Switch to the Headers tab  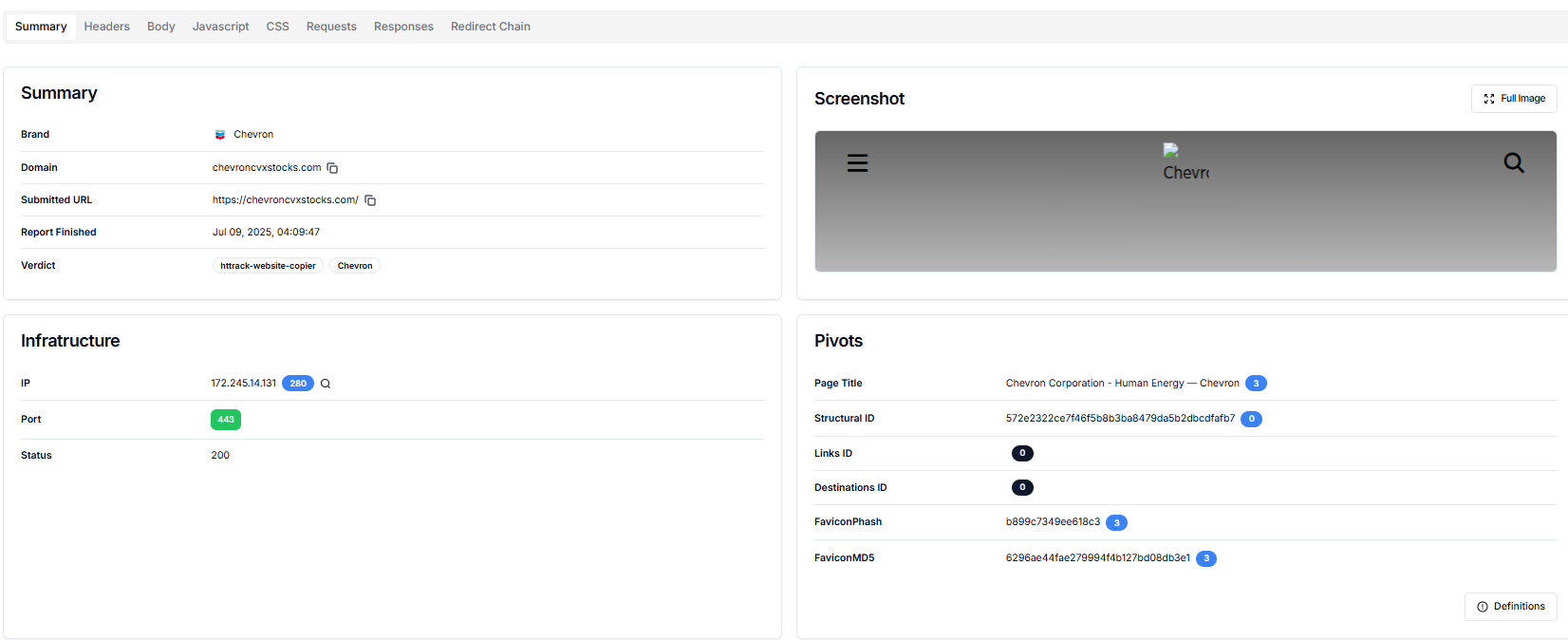point(106,27)
